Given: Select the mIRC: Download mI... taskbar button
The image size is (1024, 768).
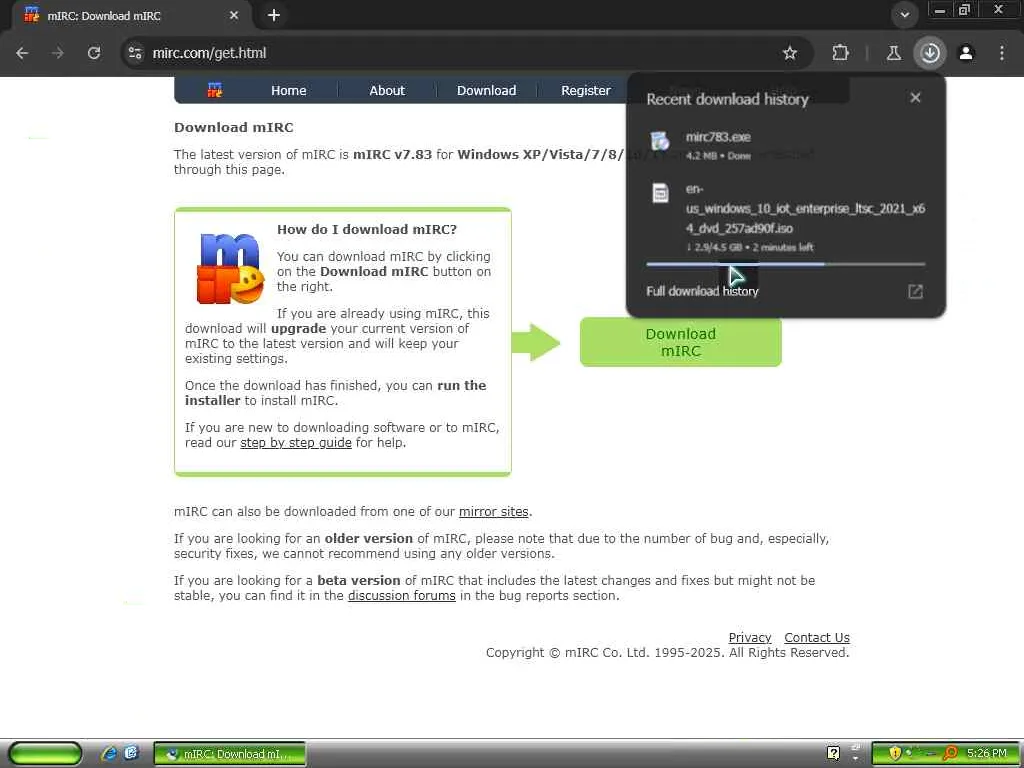Looking at the screenshot, I should 230,754.
